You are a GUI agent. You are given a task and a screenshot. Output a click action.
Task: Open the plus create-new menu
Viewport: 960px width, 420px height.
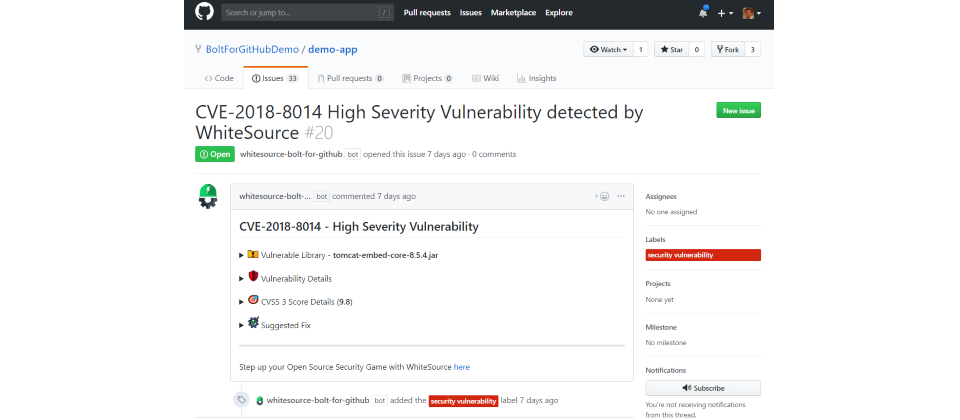(726, 13)
